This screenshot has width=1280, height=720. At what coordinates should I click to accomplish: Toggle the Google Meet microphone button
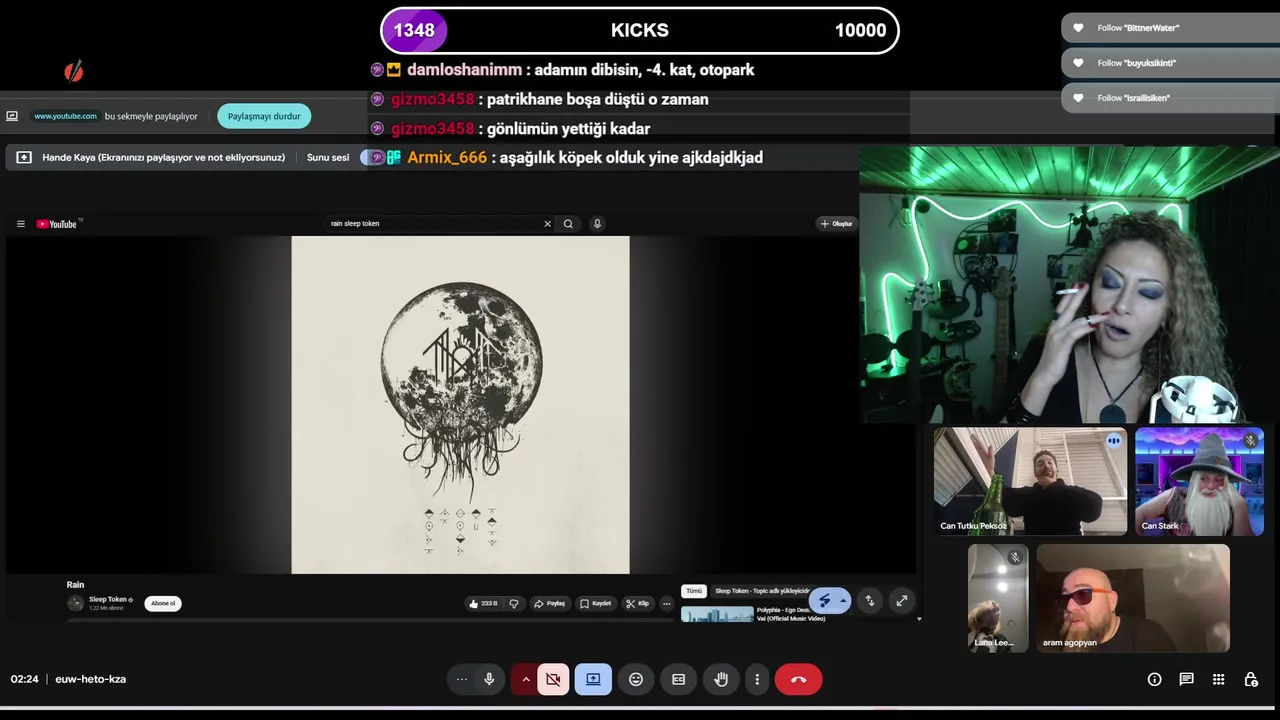tap(489, 679)
